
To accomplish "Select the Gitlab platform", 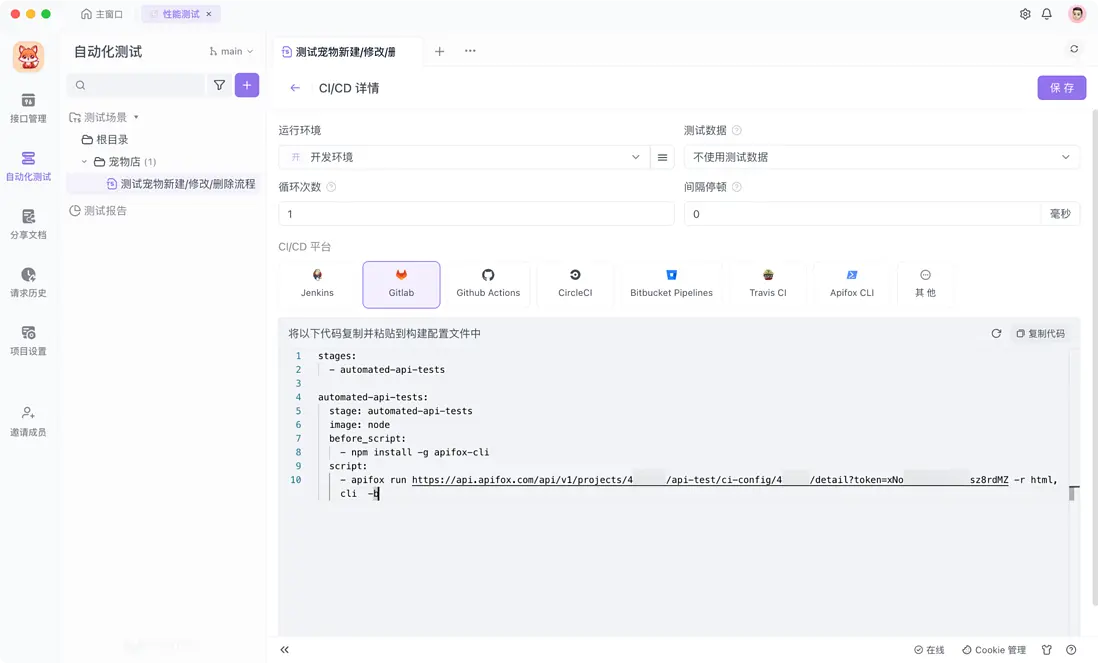I will click(401, 284).
